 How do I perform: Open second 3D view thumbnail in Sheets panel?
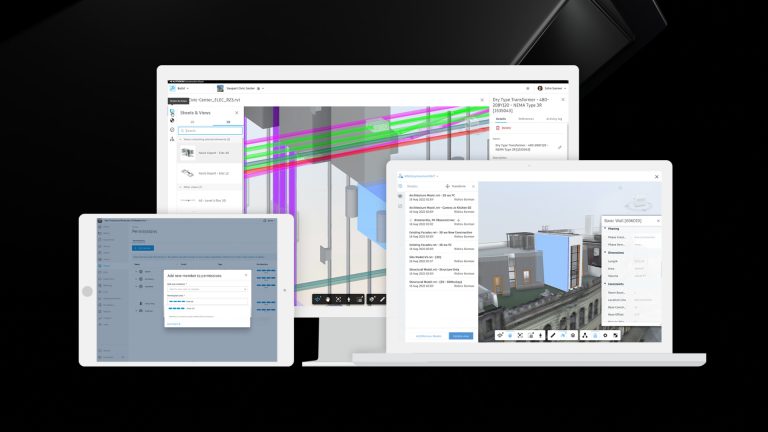[x=188, y=173]
